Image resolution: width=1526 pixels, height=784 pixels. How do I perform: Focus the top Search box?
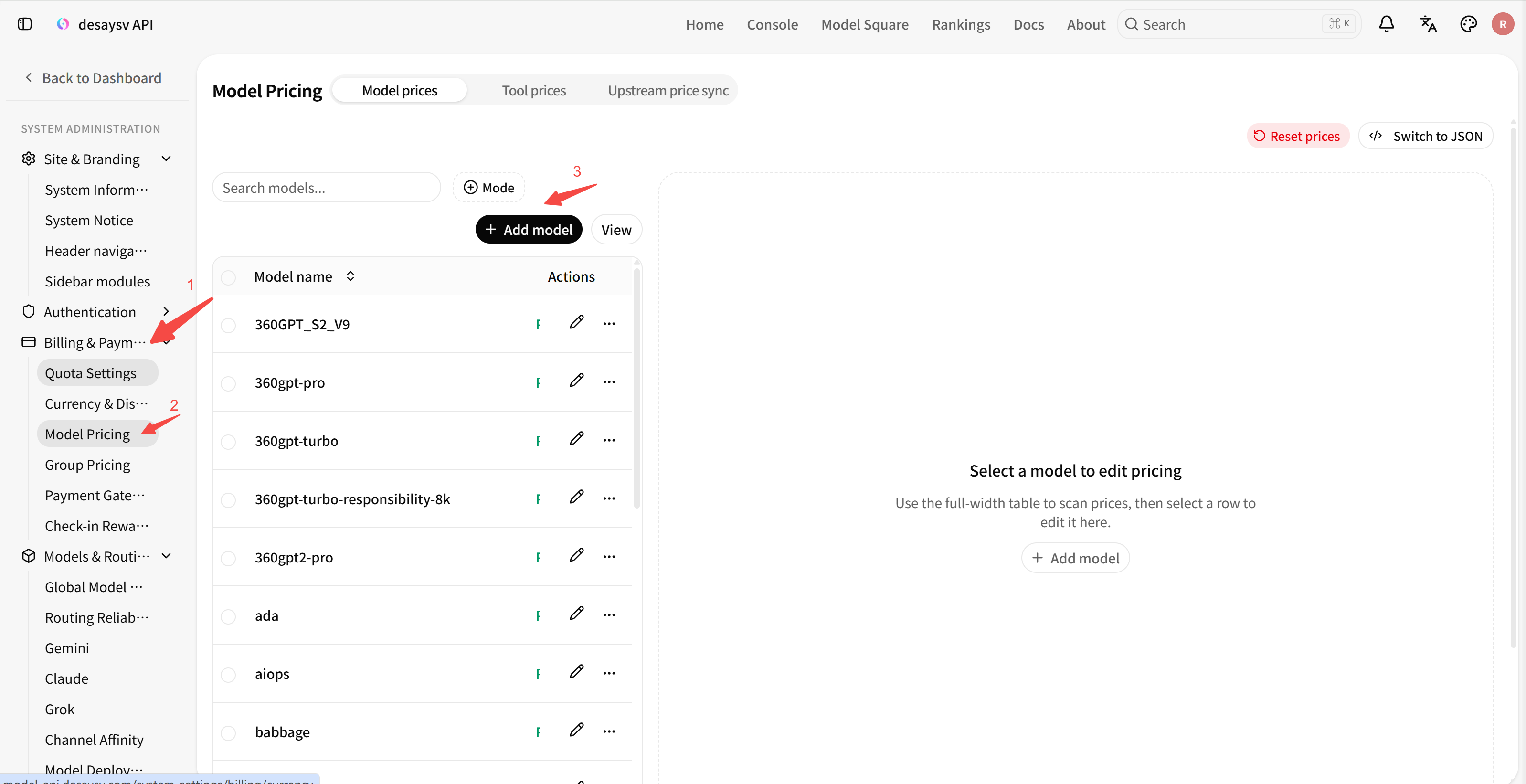coord(1239,24)
